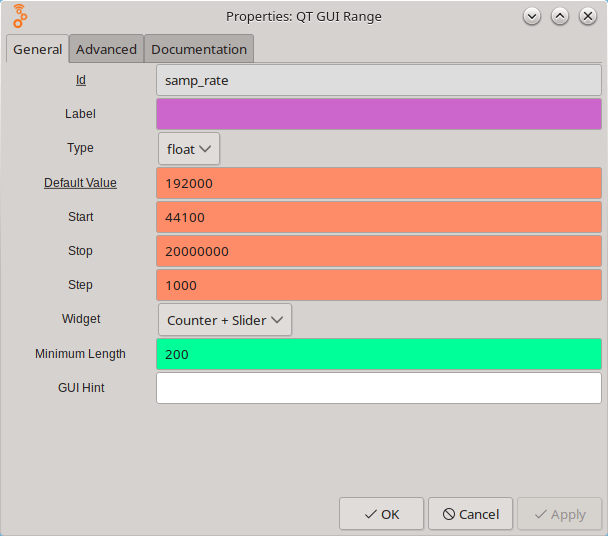Minimize the Properties dialog window
The height and width of the screenshot is (536, 608).
[x=532, y=16]
